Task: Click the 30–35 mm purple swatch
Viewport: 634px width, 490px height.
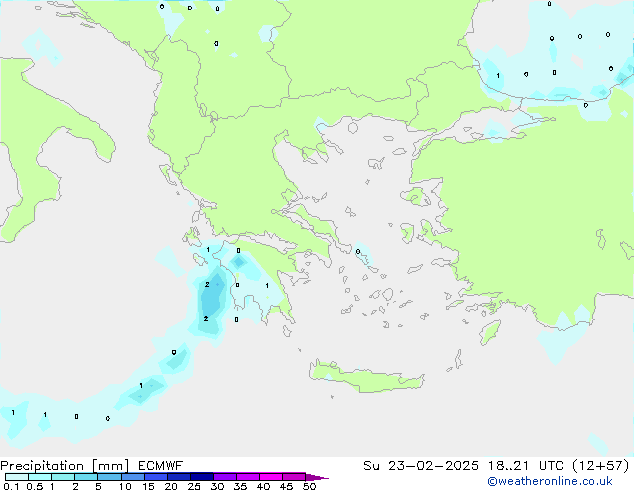Action: coord(225,477)
